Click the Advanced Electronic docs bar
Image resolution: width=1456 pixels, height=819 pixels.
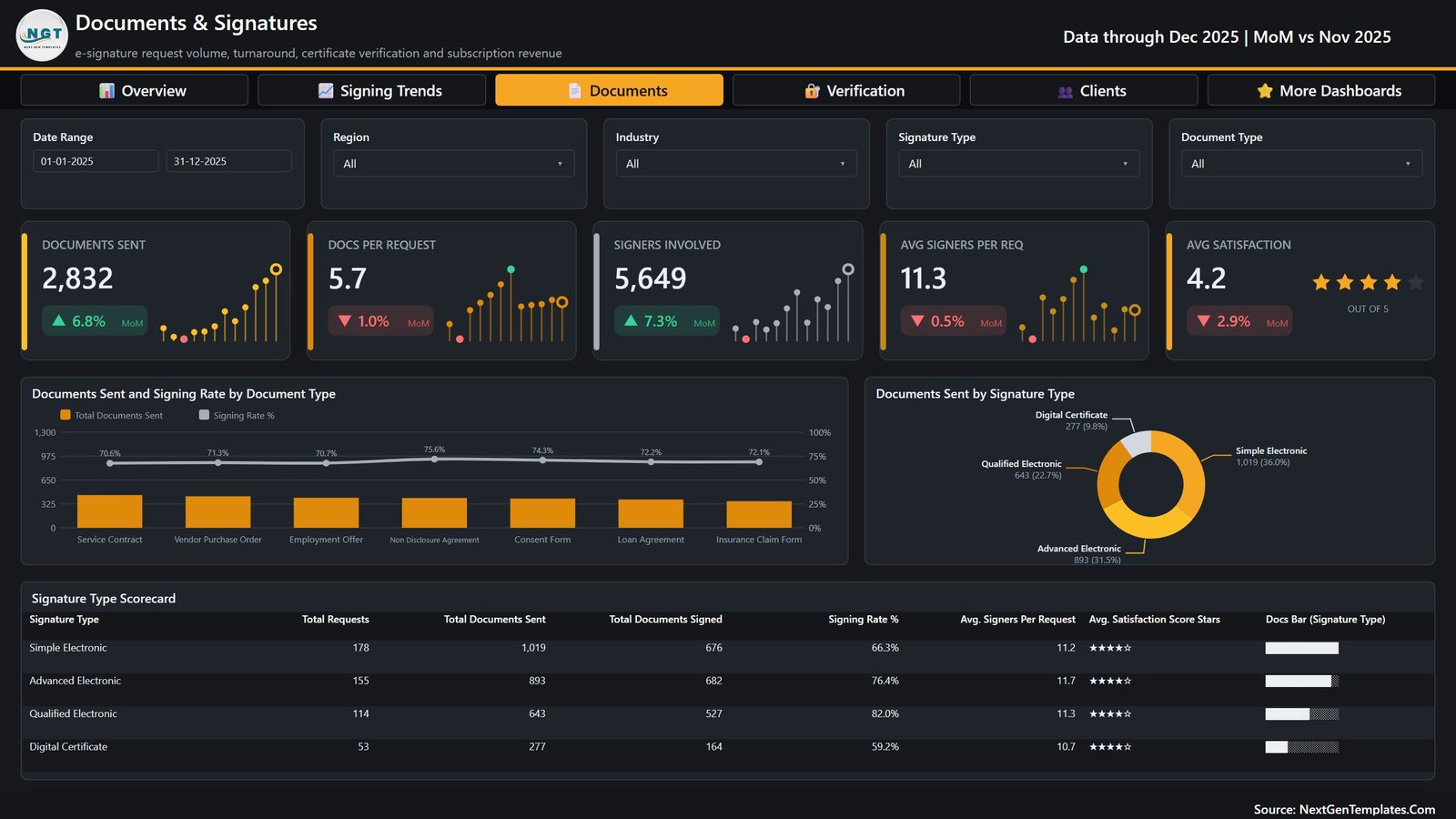tap(1302, 681)
